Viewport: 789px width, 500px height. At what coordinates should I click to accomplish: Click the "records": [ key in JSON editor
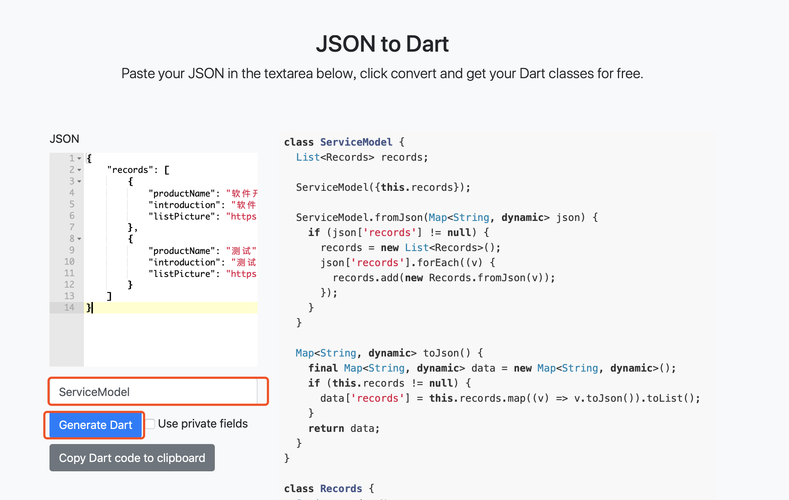138,170
